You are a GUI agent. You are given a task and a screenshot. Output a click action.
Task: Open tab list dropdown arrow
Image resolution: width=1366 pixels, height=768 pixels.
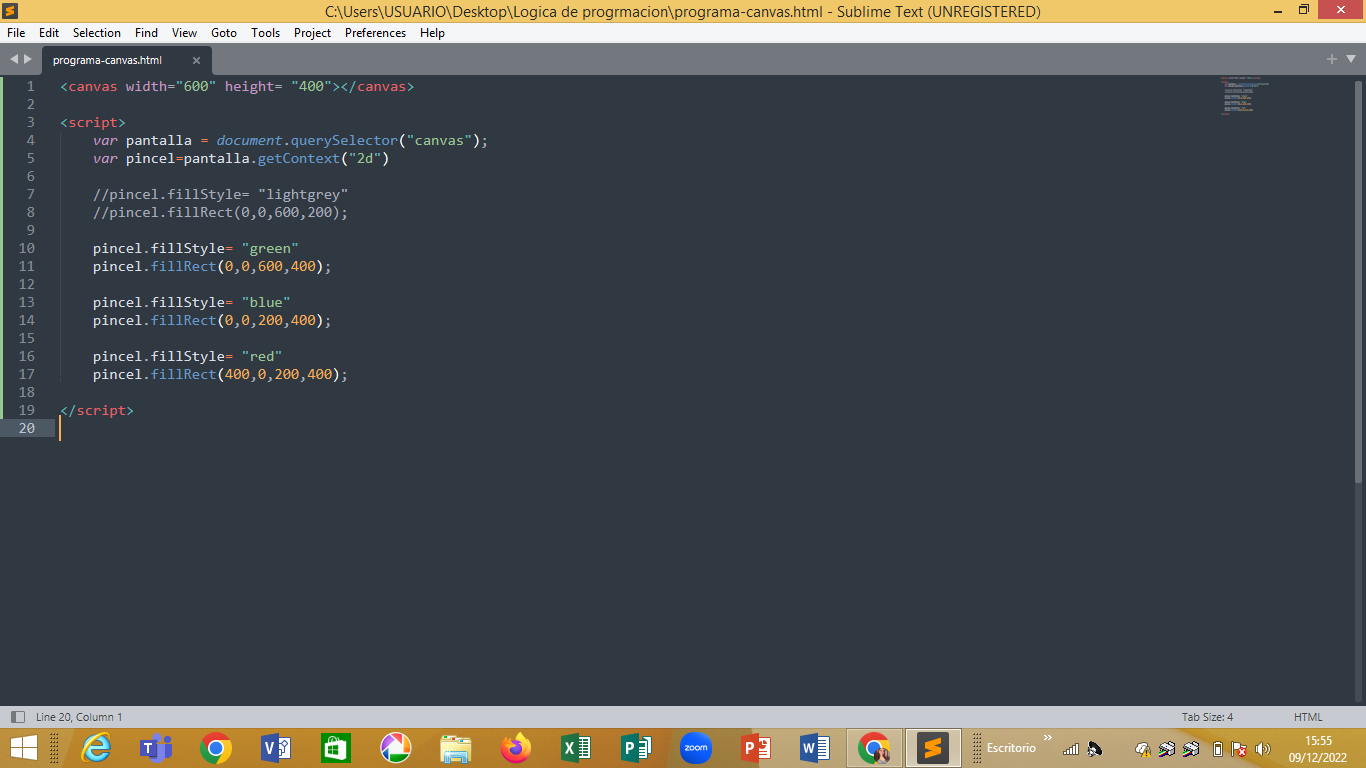click(1350, 60)
